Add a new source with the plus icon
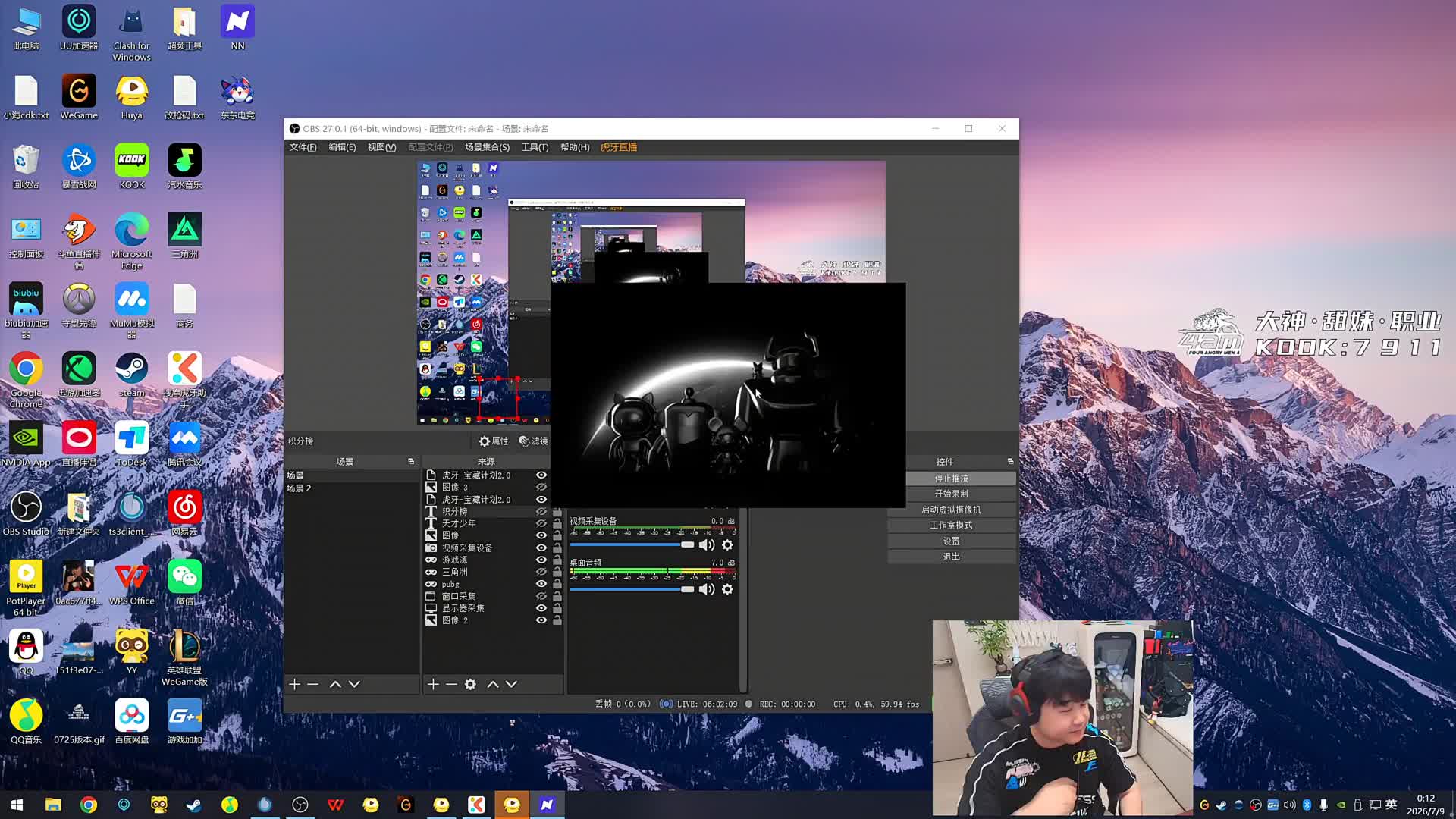Screen dimensions: 1456x819 coord(433,684)
